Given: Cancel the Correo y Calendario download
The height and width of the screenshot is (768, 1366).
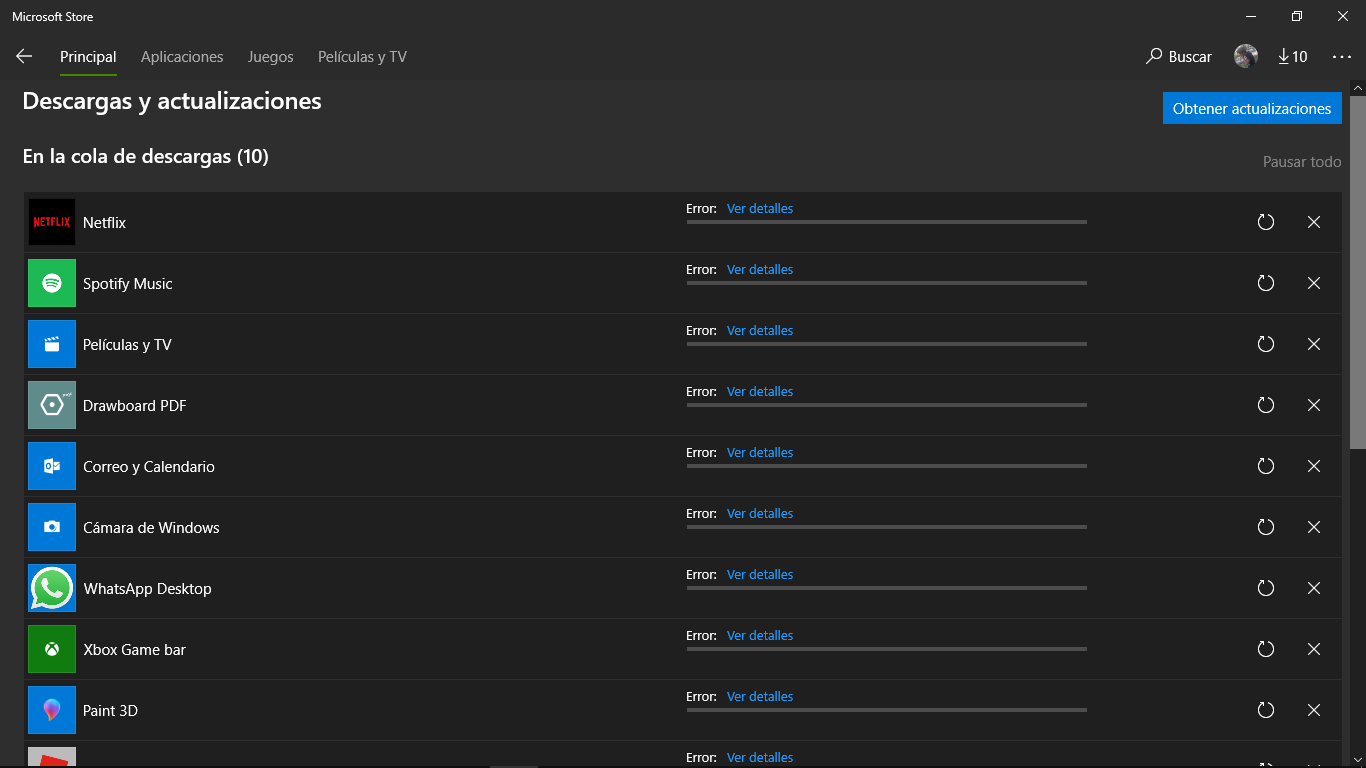Looking at the screenshot, I should 1314,466.
